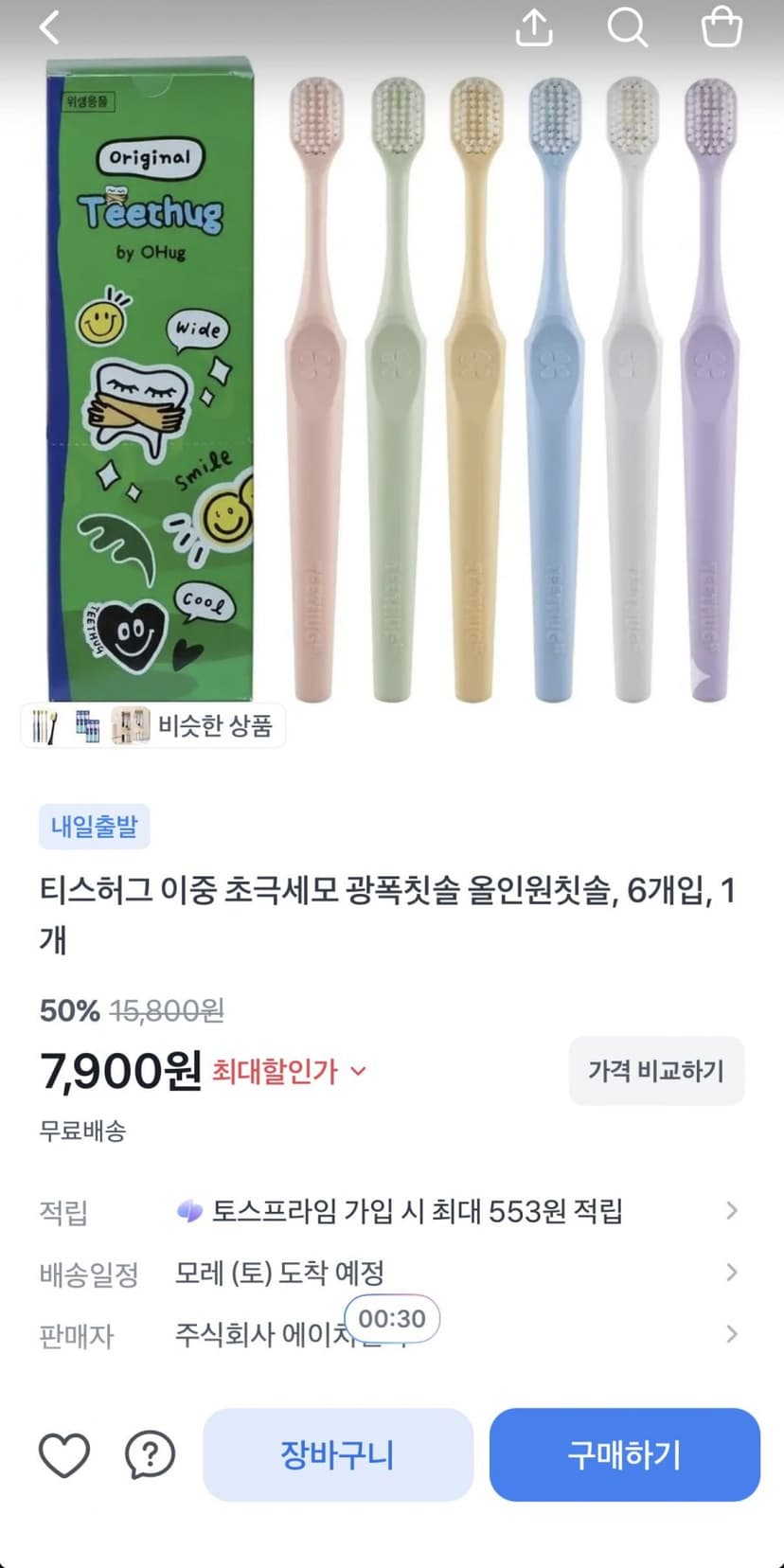Tap the 00:30 timer pill

pos(392,1319)
